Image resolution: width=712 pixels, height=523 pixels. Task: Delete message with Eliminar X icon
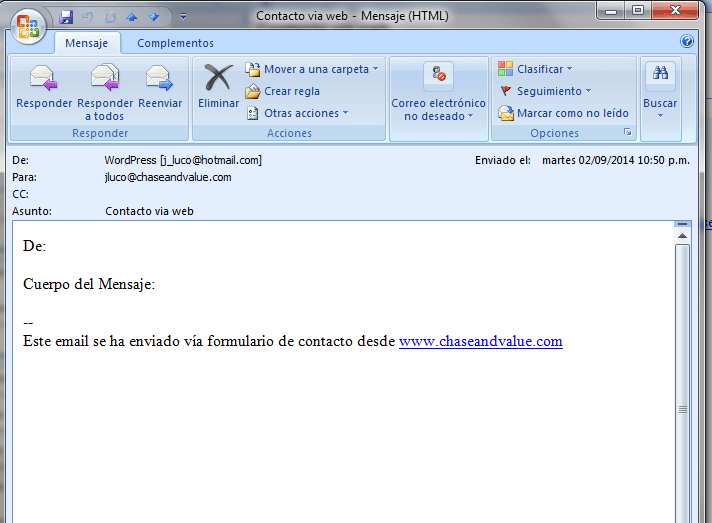click(218, 77)
